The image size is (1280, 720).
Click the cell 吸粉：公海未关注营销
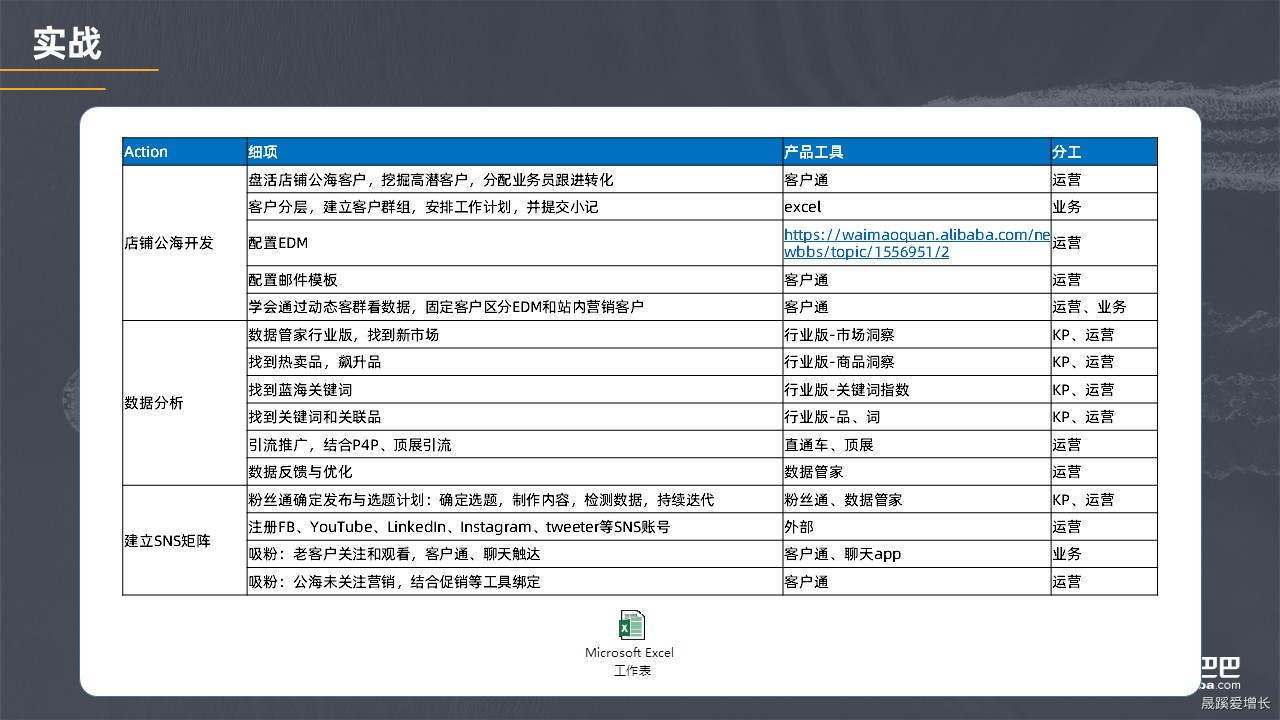514,582
